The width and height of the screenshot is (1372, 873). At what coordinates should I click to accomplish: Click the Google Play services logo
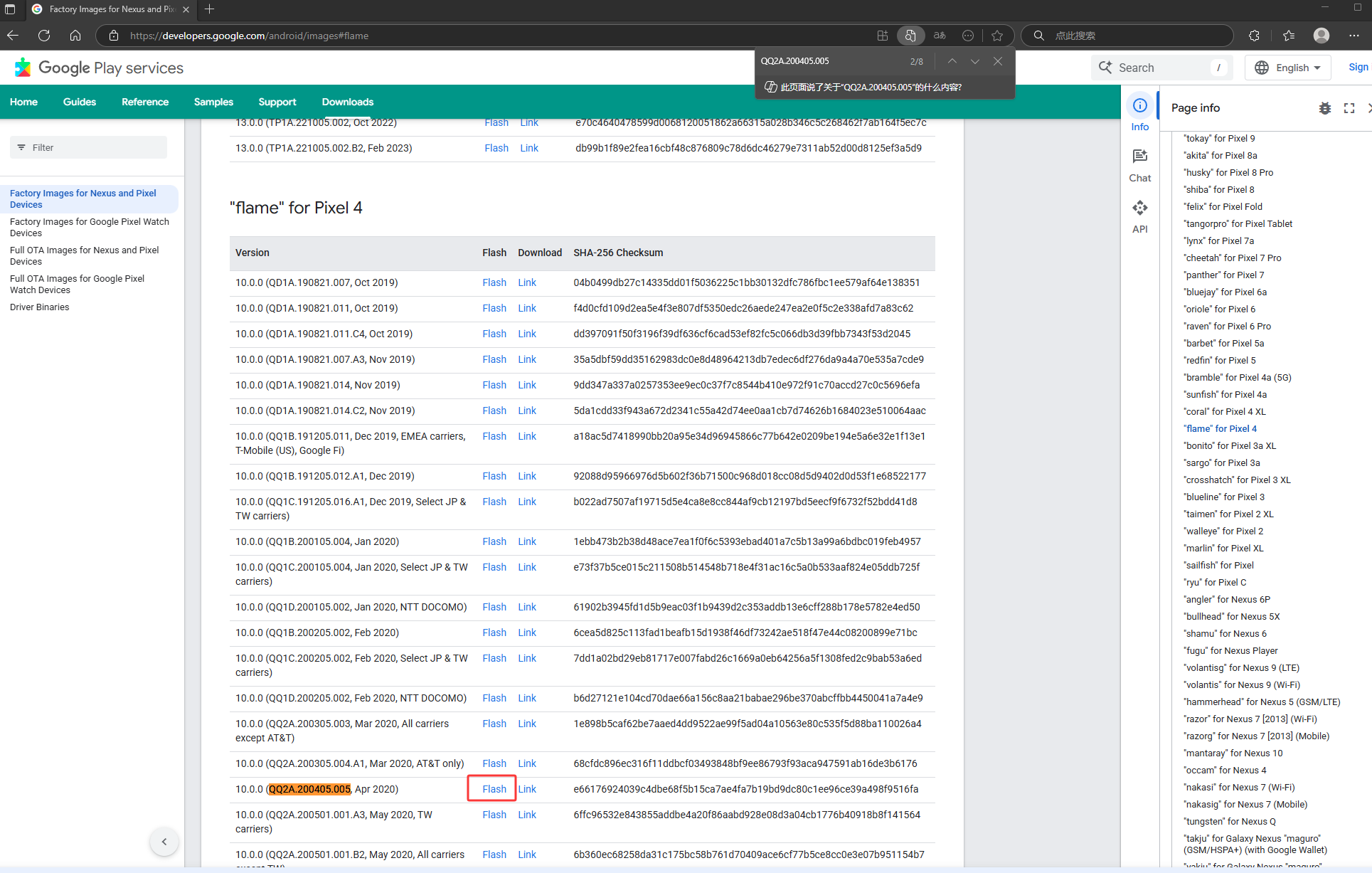pyautogui.click(x=99, y=68)
